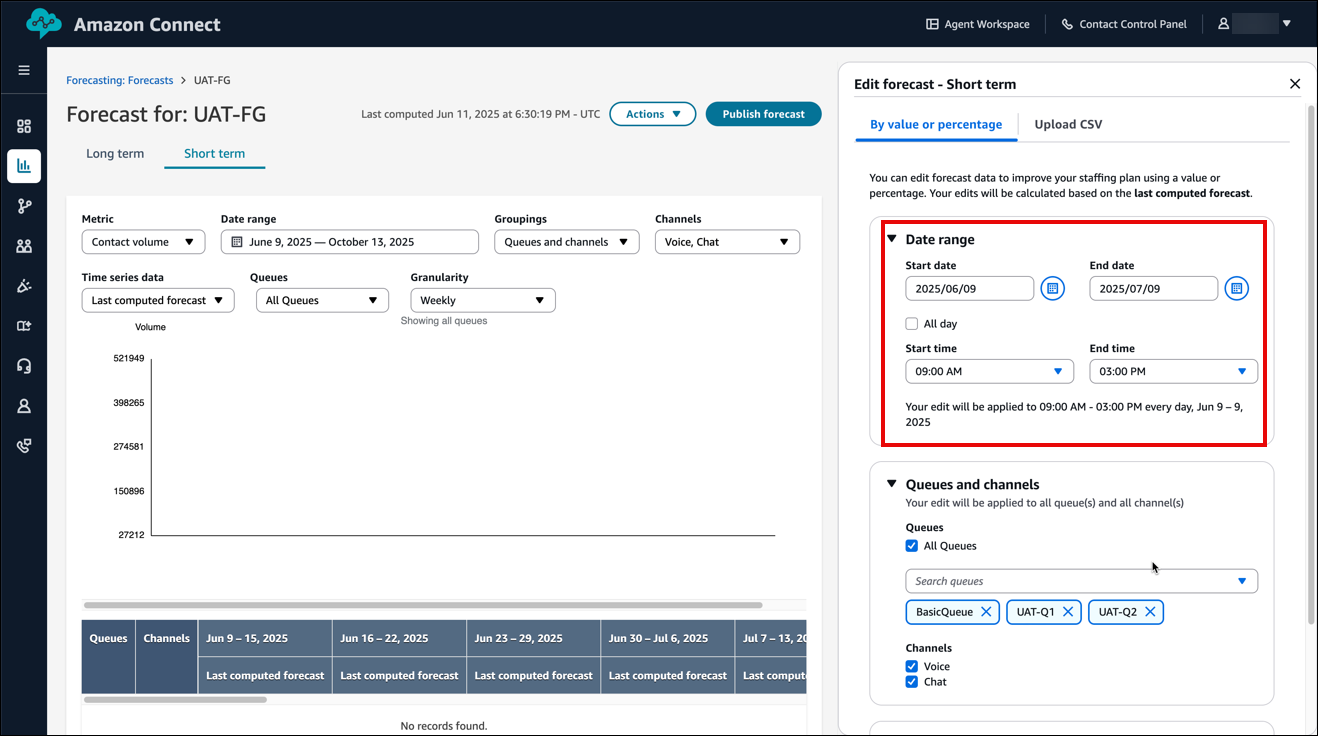This screenshot has height=736, width=1318.
Task: Uncheck the All Queues checkbox
Action: pyautogui.click(x=911, y=546)
